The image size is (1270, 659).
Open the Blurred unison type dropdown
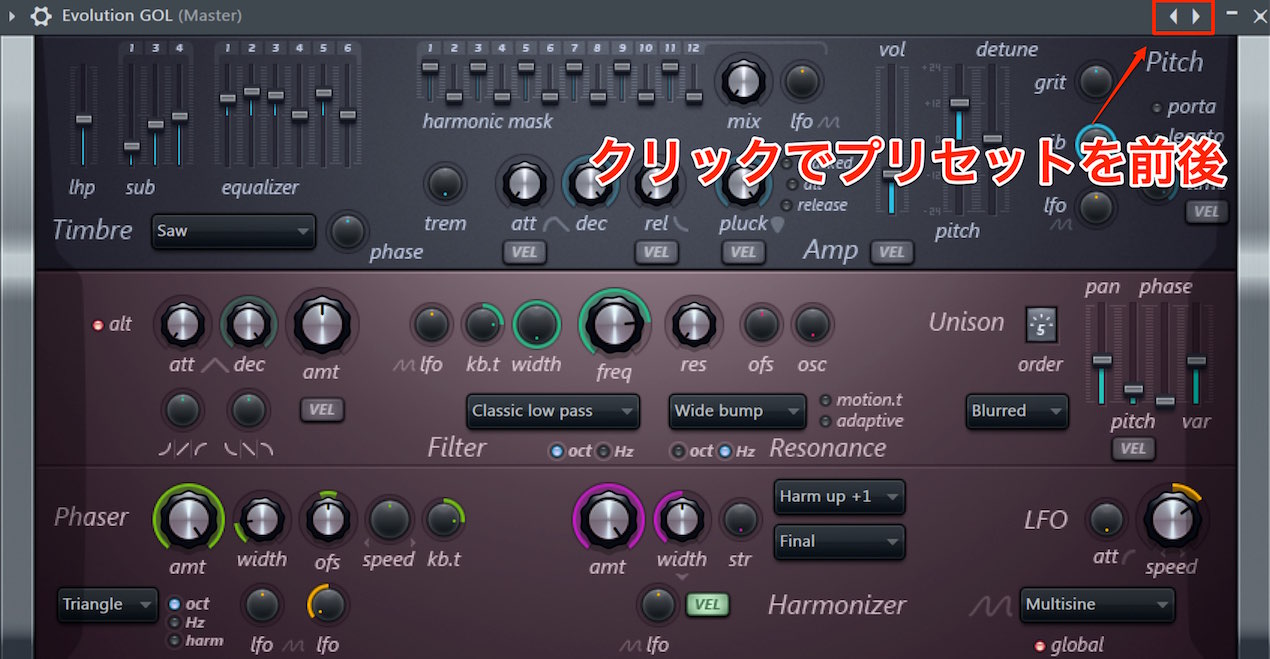pos(1018,411)
